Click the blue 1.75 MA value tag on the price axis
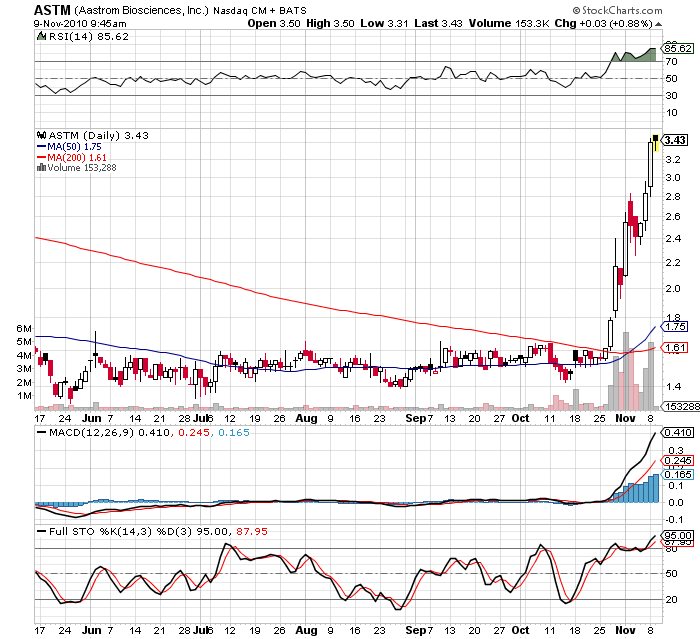This screenshot has width=700, height=639. (675, 326)
